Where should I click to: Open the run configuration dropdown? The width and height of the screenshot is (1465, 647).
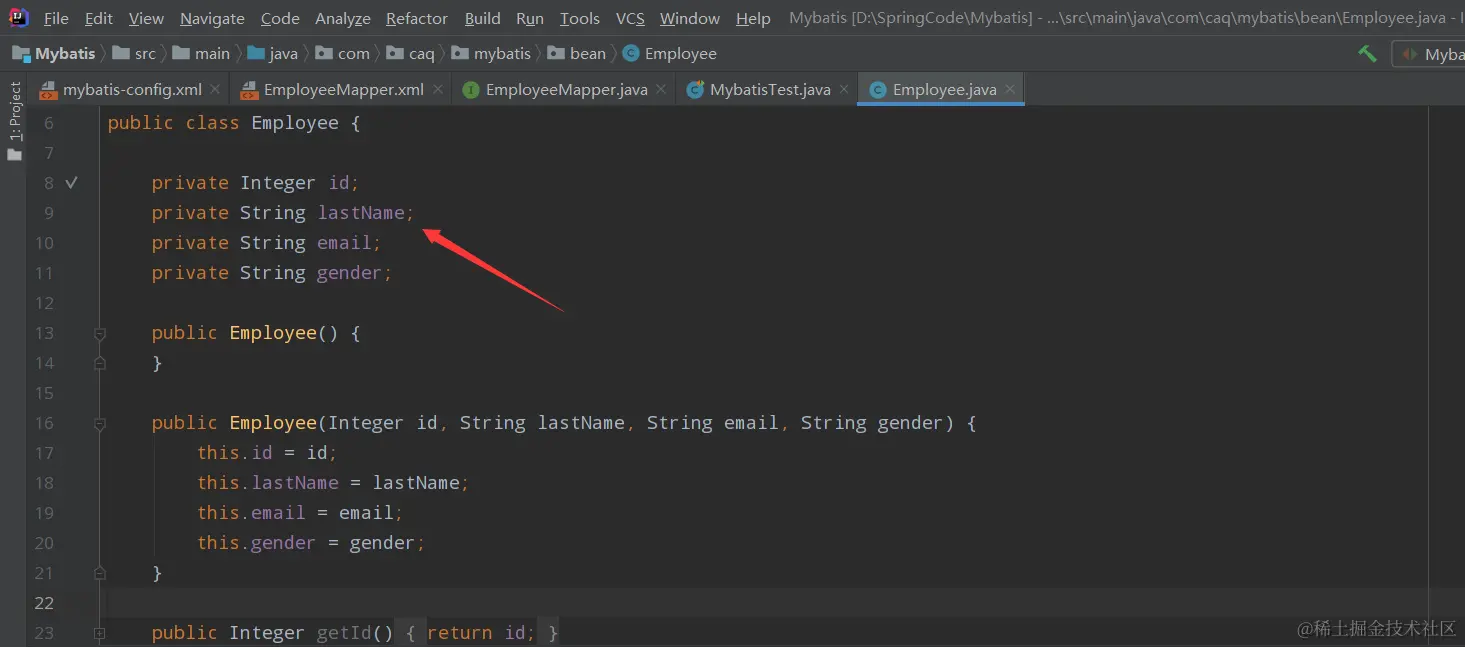point(1429,54)
